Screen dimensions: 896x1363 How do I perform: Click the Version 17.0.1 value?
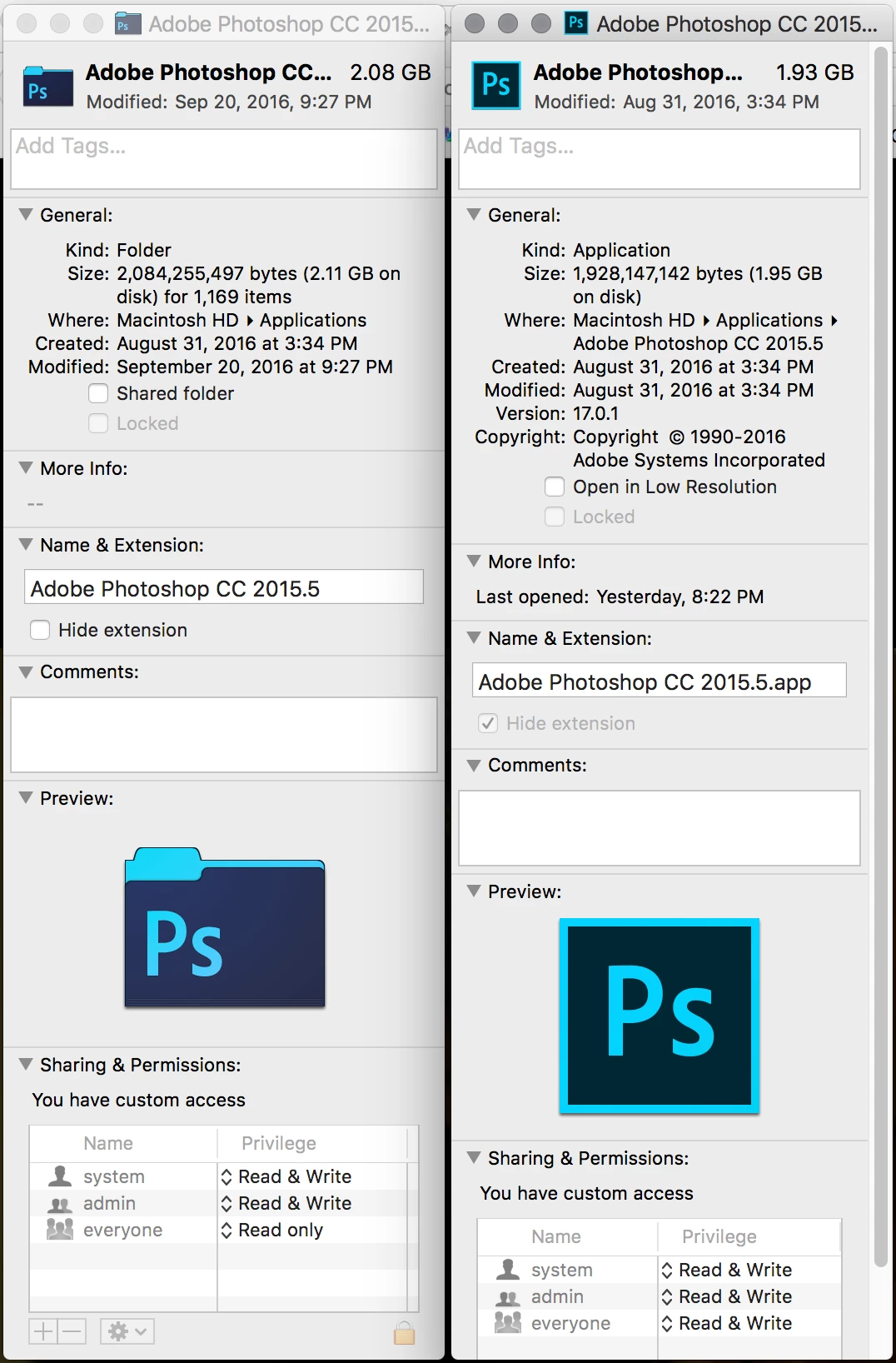596,413
